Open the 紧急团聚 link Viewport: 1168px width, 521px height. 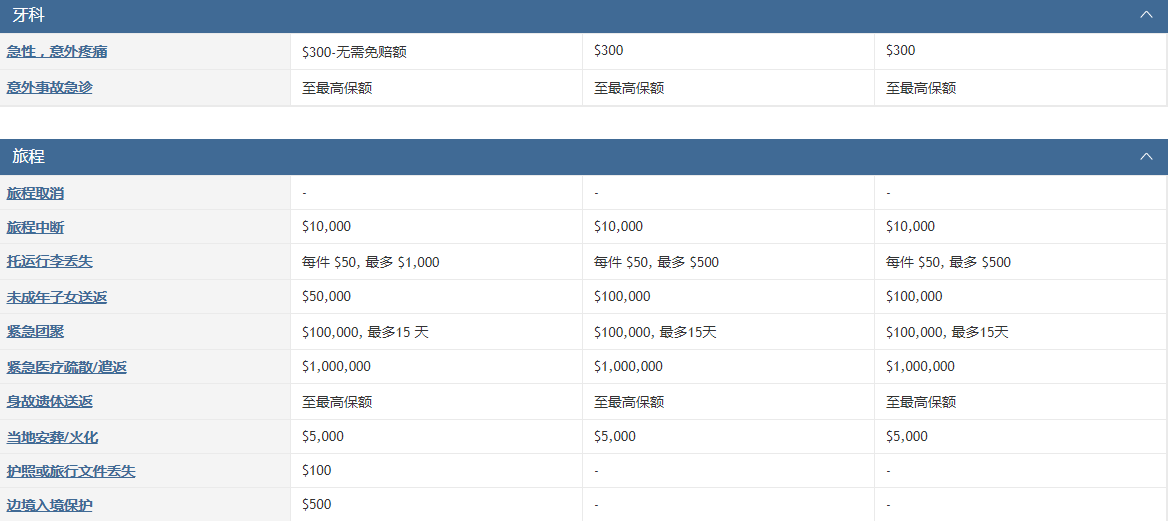pyautogui.click(x=35, y=332)
